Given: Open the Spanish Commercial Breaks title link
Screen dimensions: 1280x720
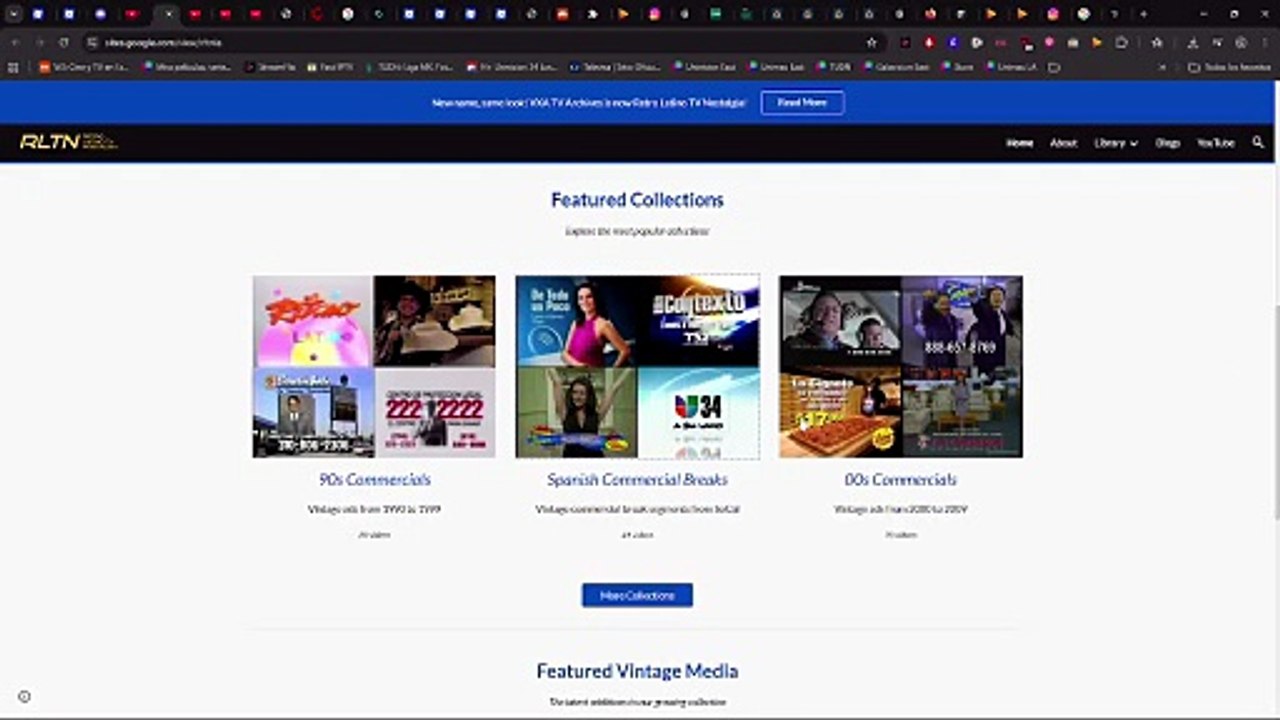Looking at the screenshot, I should click(x=637, y=480).
